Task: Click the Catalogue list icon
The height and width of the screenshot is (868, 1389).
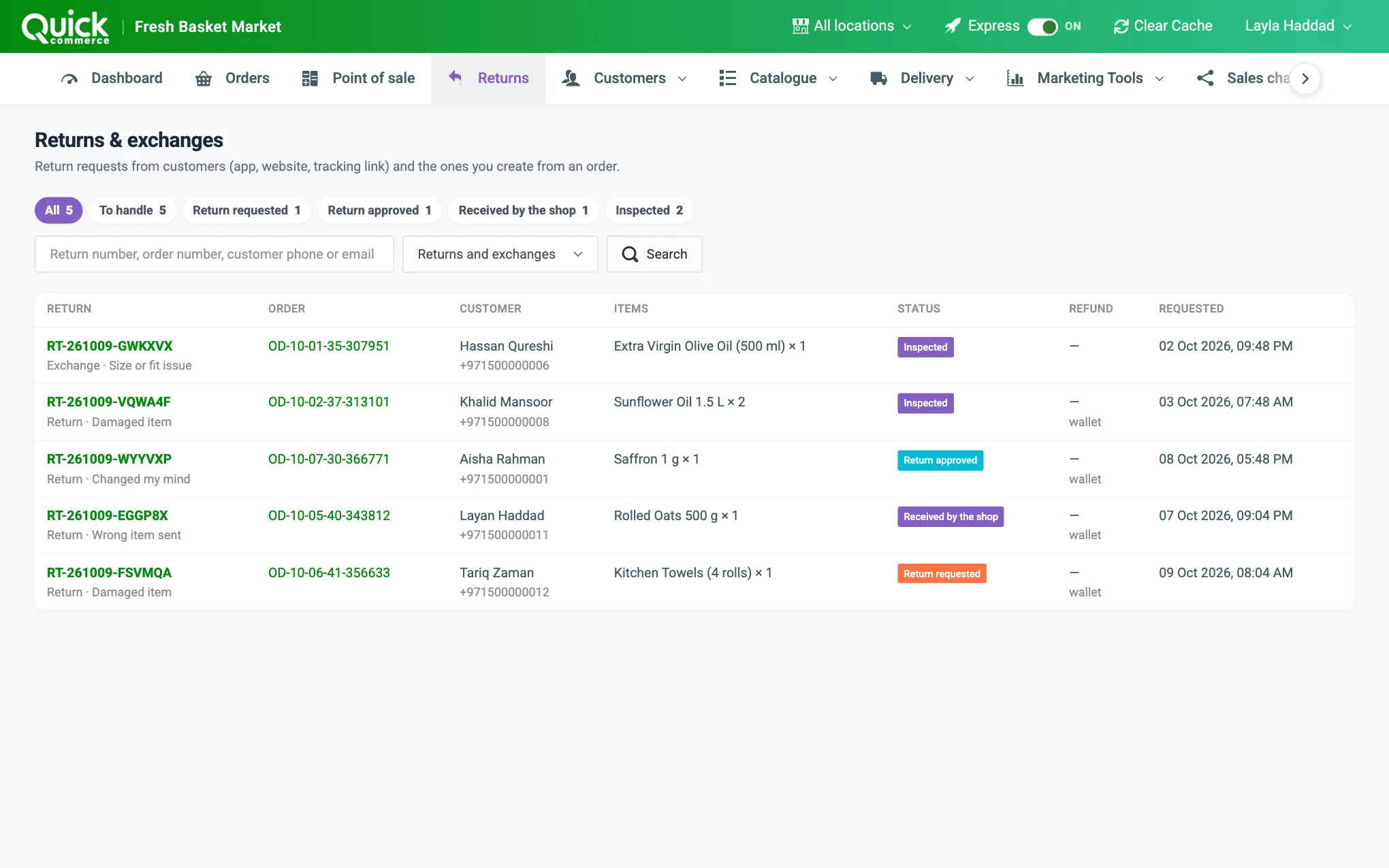Action: coord(727,78)
